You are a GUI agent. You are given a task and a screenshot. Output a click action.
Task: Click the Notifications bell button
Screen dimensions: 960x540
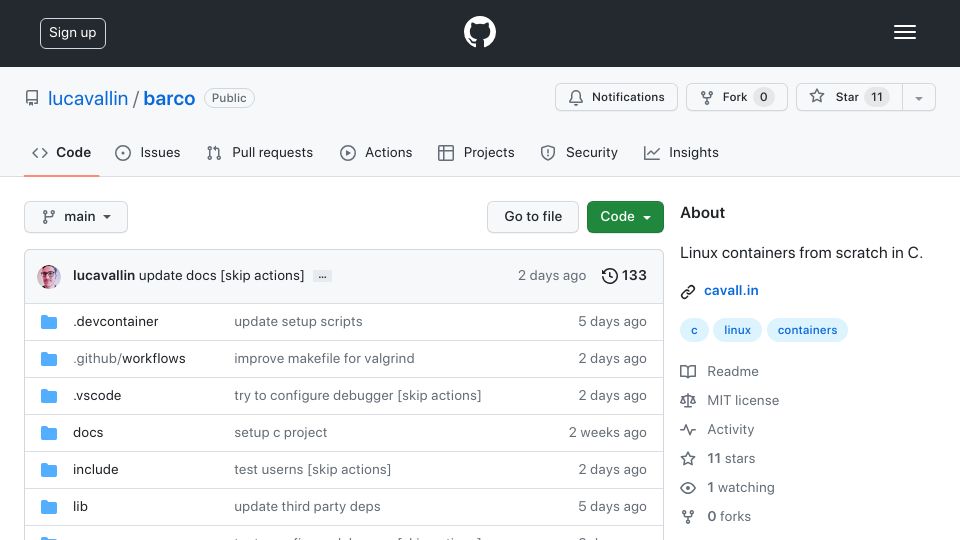coord(616,97)
